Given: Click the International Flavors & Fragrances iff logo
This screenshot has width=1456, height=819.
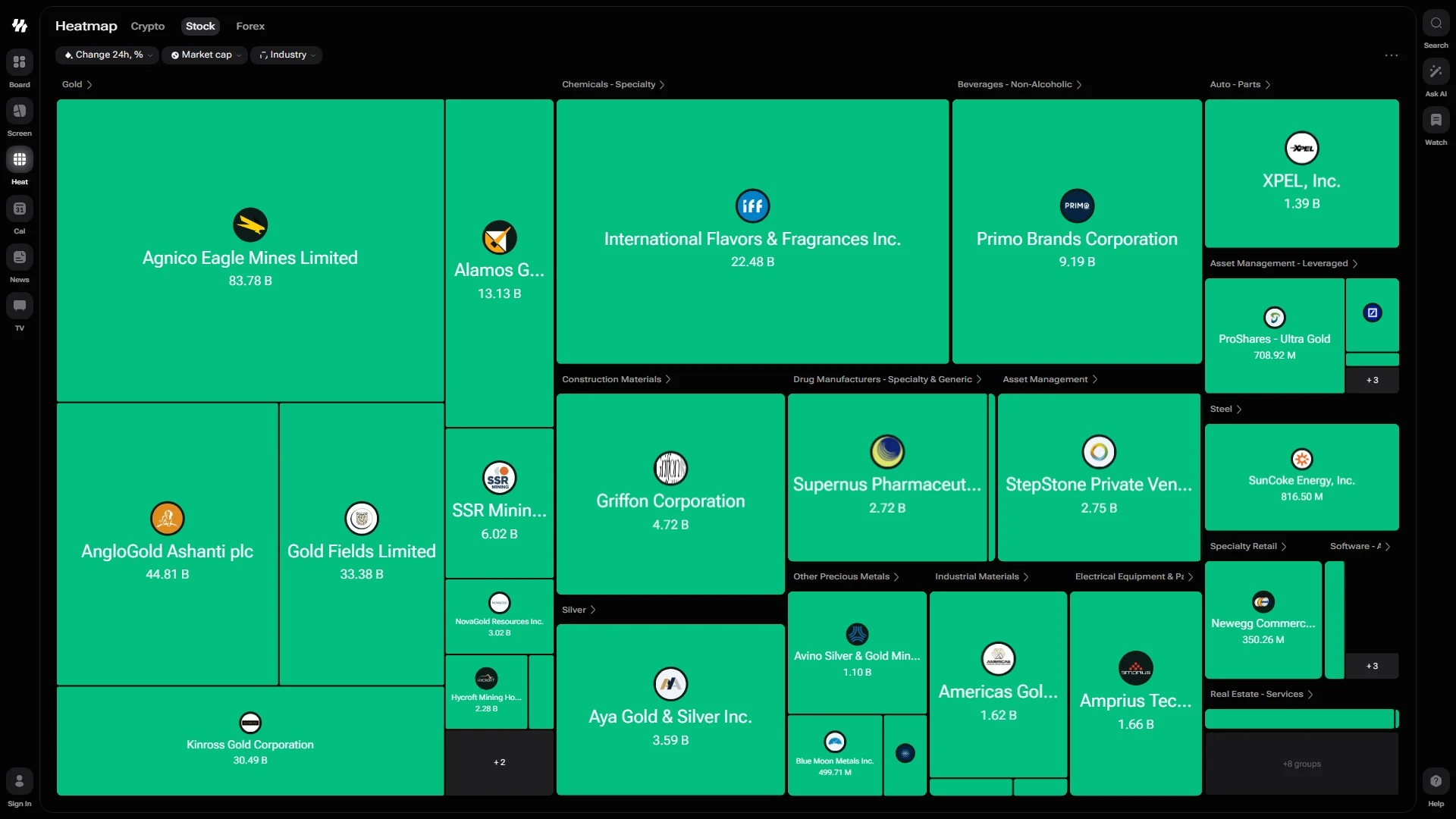Looking at the screenshot, I should [753, 206].
